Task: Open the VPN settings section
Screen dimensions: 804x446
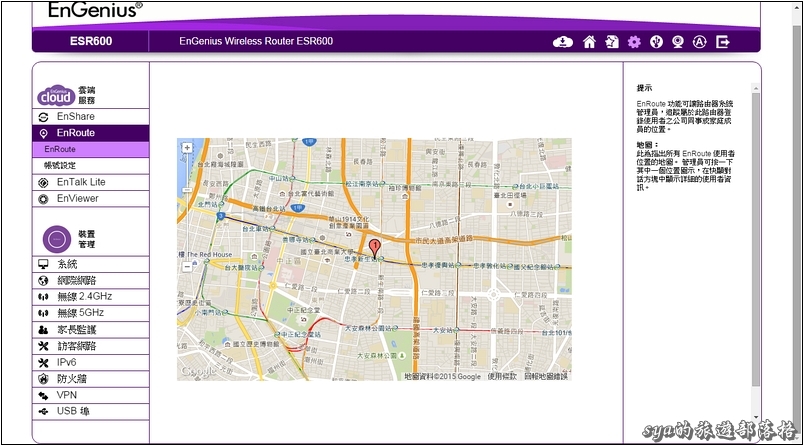Action: click(91, 395)
